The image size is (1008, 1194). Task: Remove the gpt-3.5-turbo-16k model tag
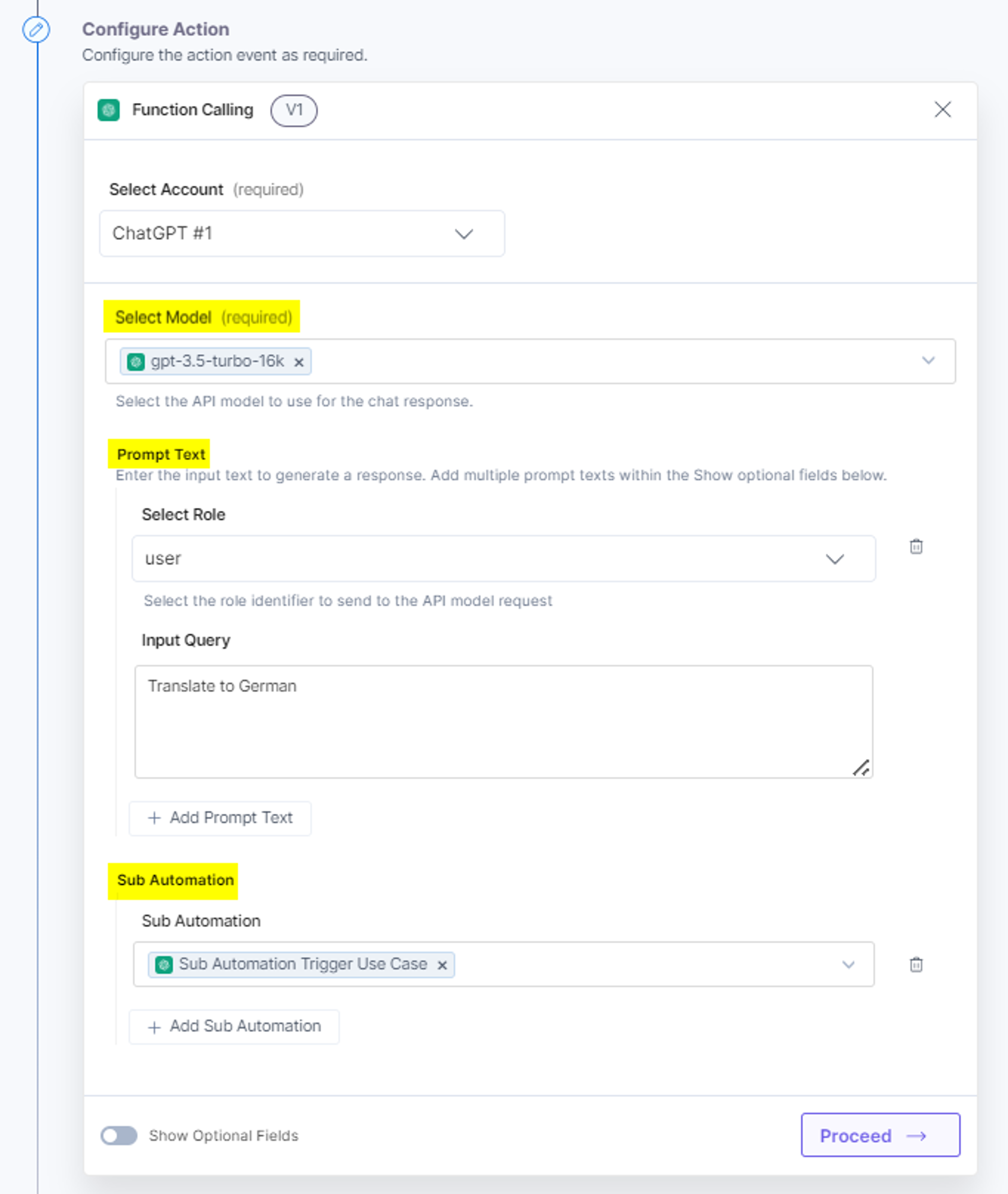[298, 362]
